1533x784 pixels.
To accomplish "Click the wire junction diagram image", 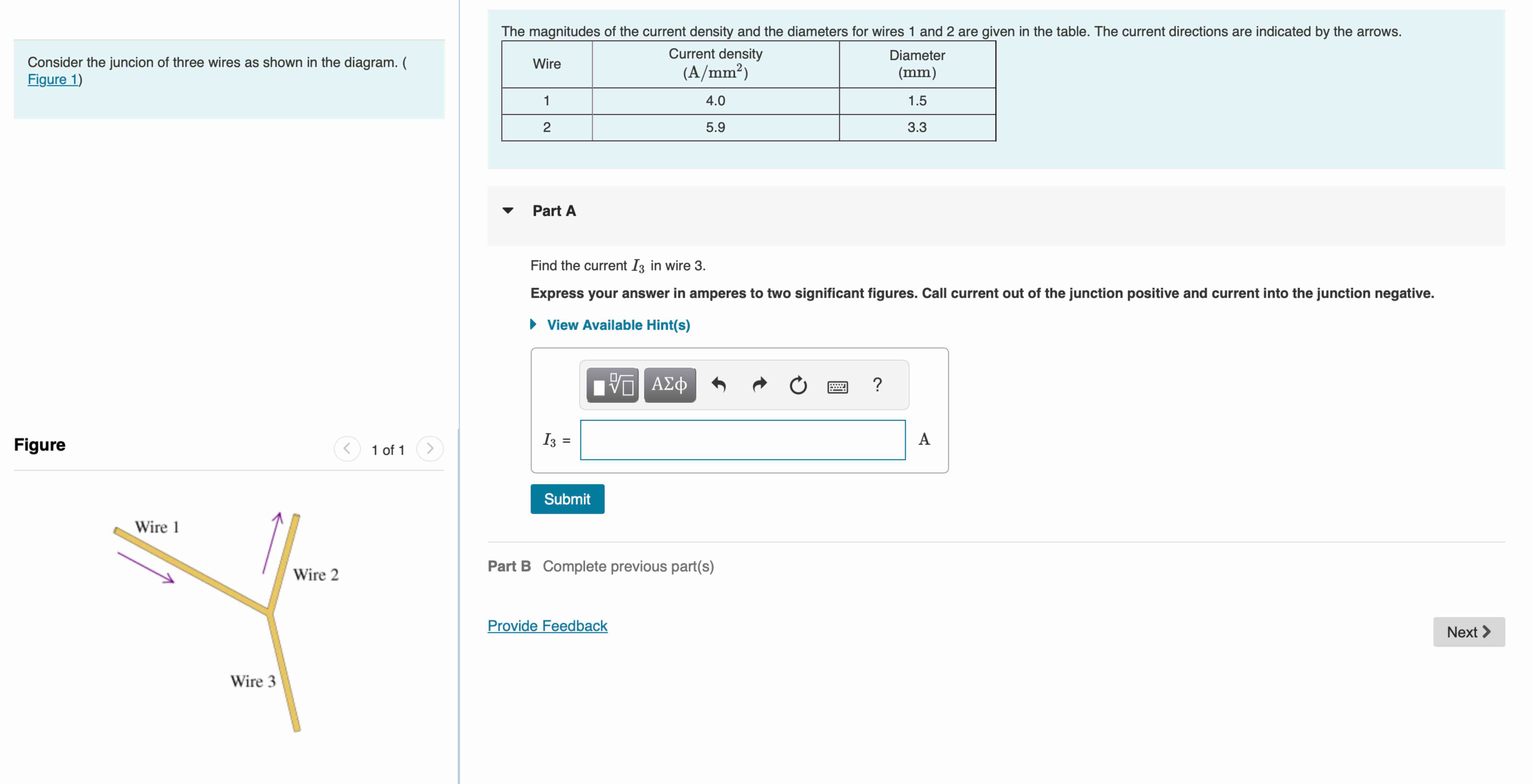I will 238,619.
